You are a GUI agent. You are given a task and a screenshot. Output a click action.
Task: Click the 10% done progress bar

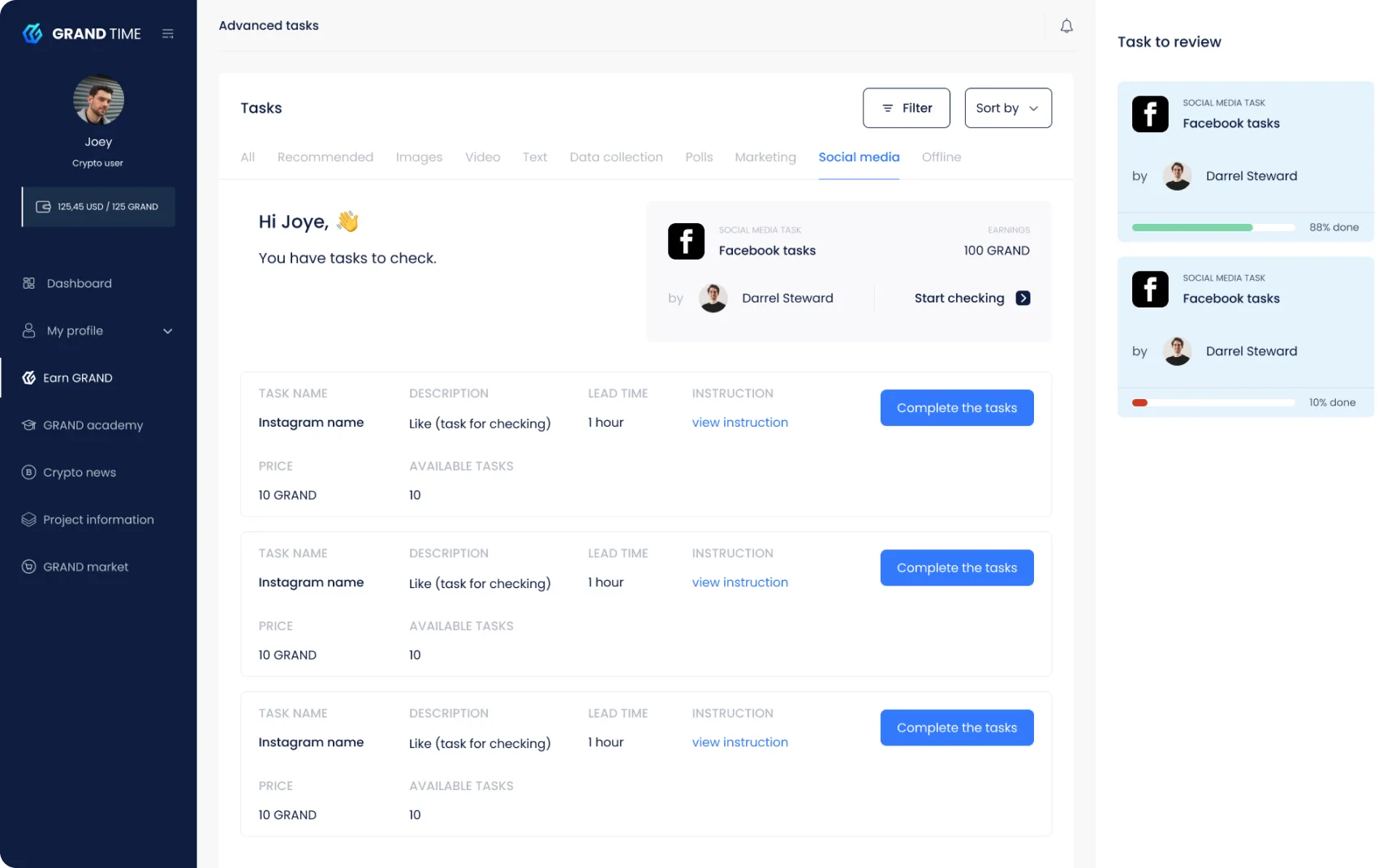pyautogui.click(x=1213, y=403)
